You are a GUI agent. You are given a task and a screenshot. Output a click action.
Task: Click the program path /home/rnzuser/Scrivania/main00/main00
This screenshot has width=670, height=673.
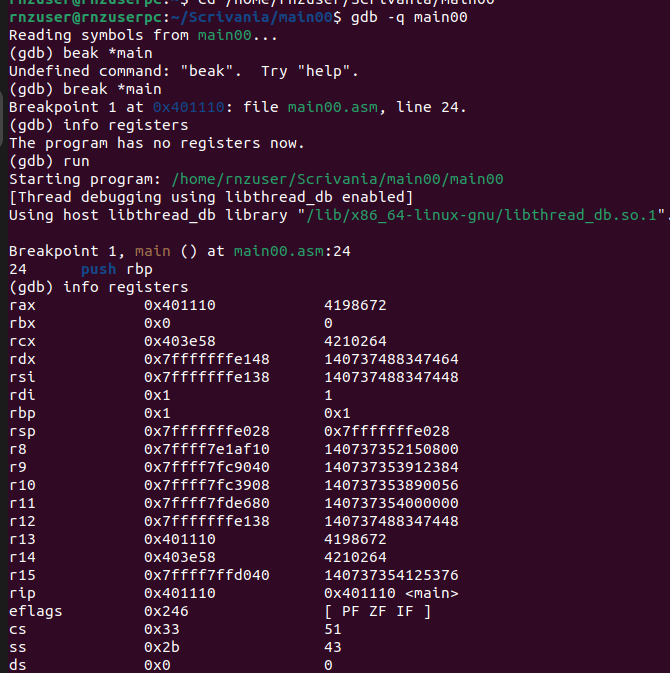point(337,179)
